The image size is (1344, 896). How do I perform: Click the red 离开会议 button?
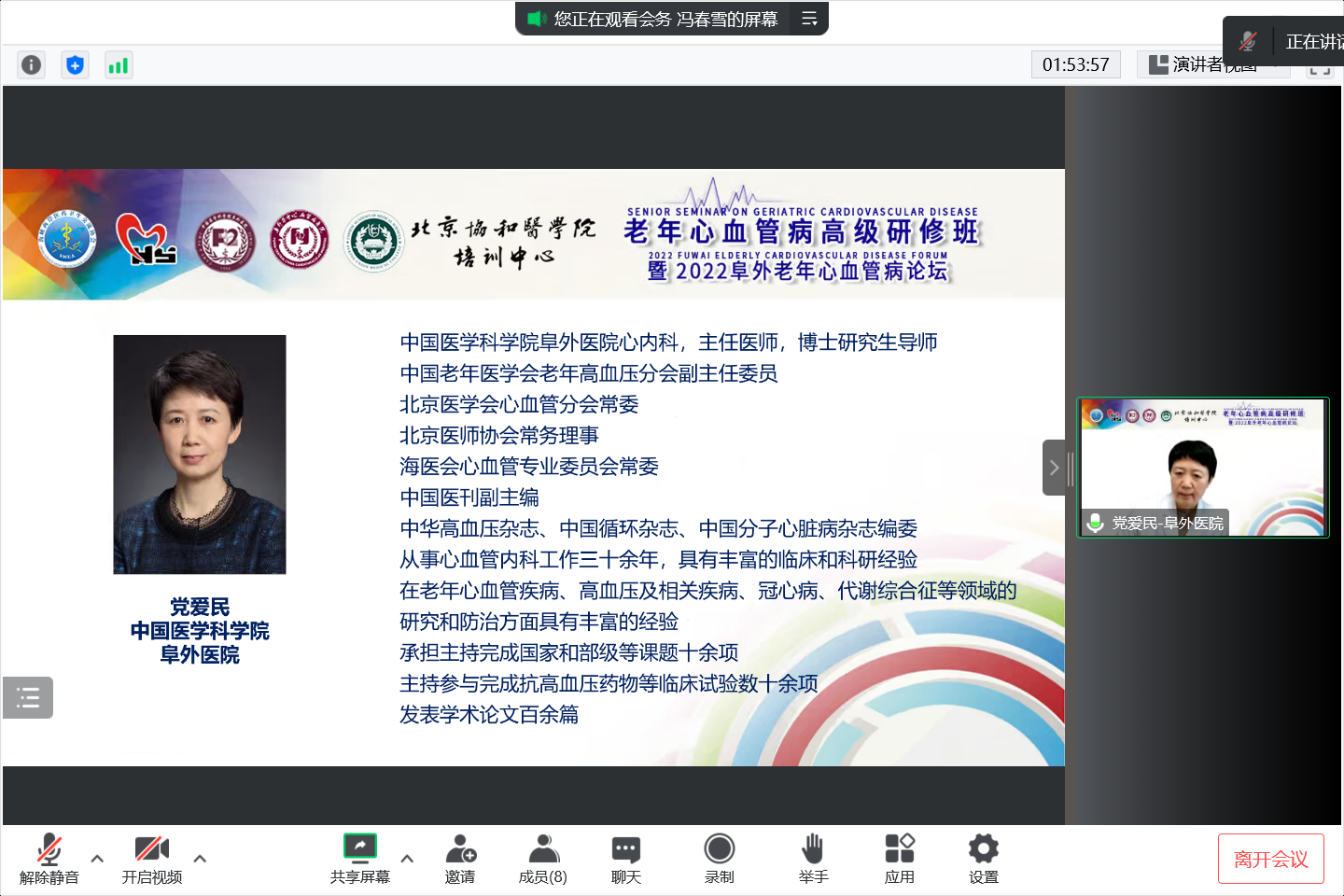[1270, 859]
